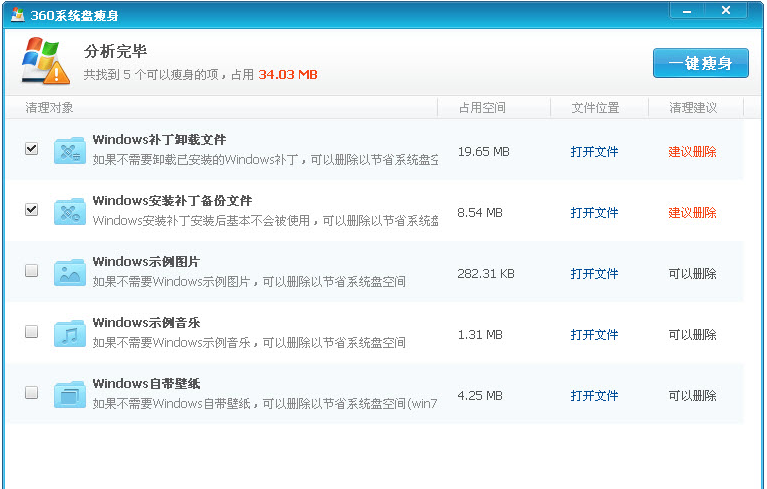Click the 分析完毕 heading

click(x=115, y=51)
